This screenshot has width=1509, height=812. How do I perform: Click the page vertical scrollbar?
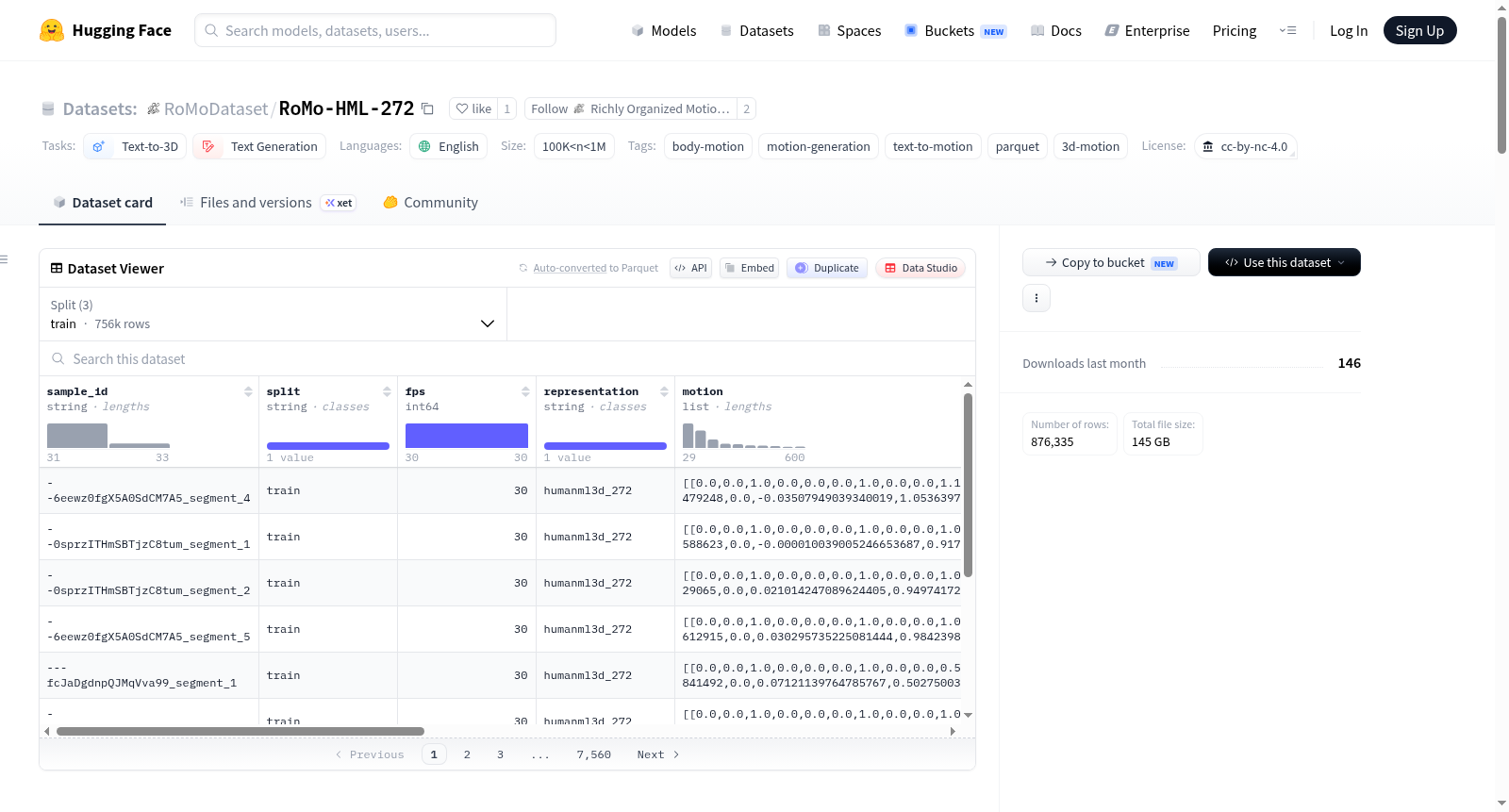pos(1501,84)
